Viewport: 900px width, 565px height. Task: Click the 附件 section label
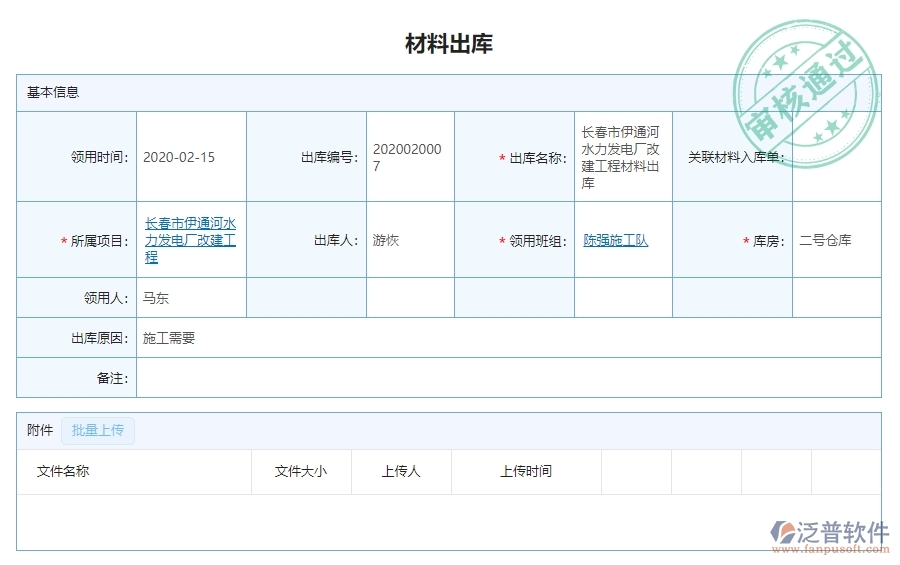pos(40,430)
